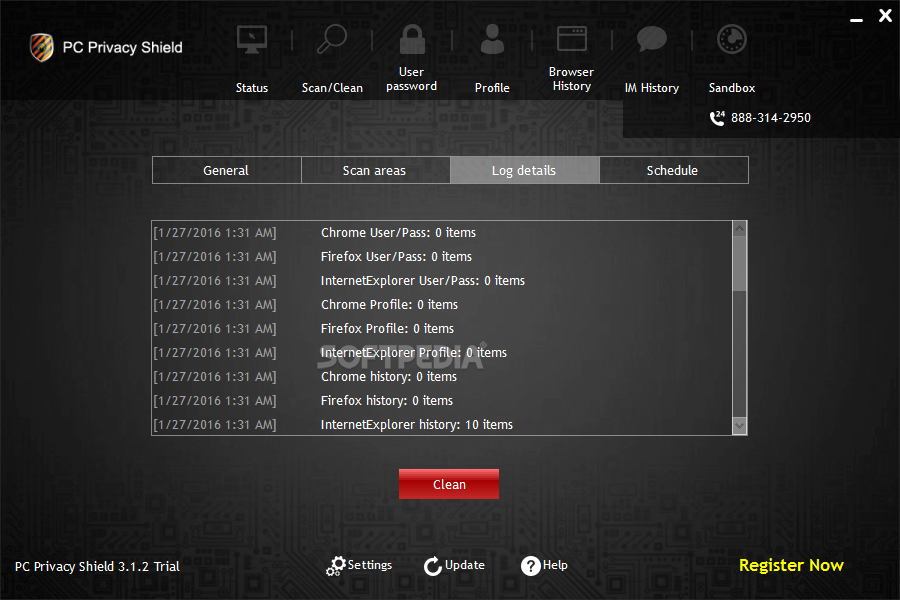
Task: Click the log scrollbar up arrow
Action: tap(739, 229)
